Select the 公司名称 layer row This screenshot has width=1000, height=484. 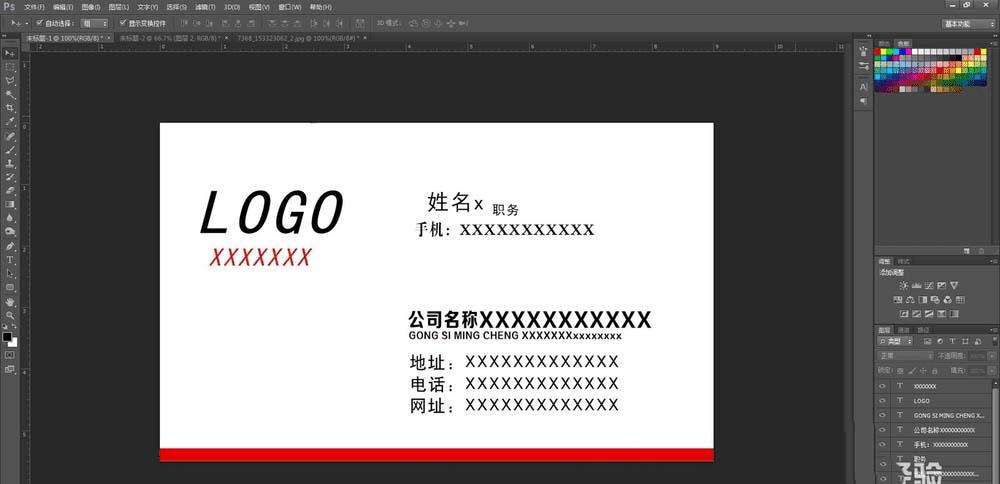point(934,430)
